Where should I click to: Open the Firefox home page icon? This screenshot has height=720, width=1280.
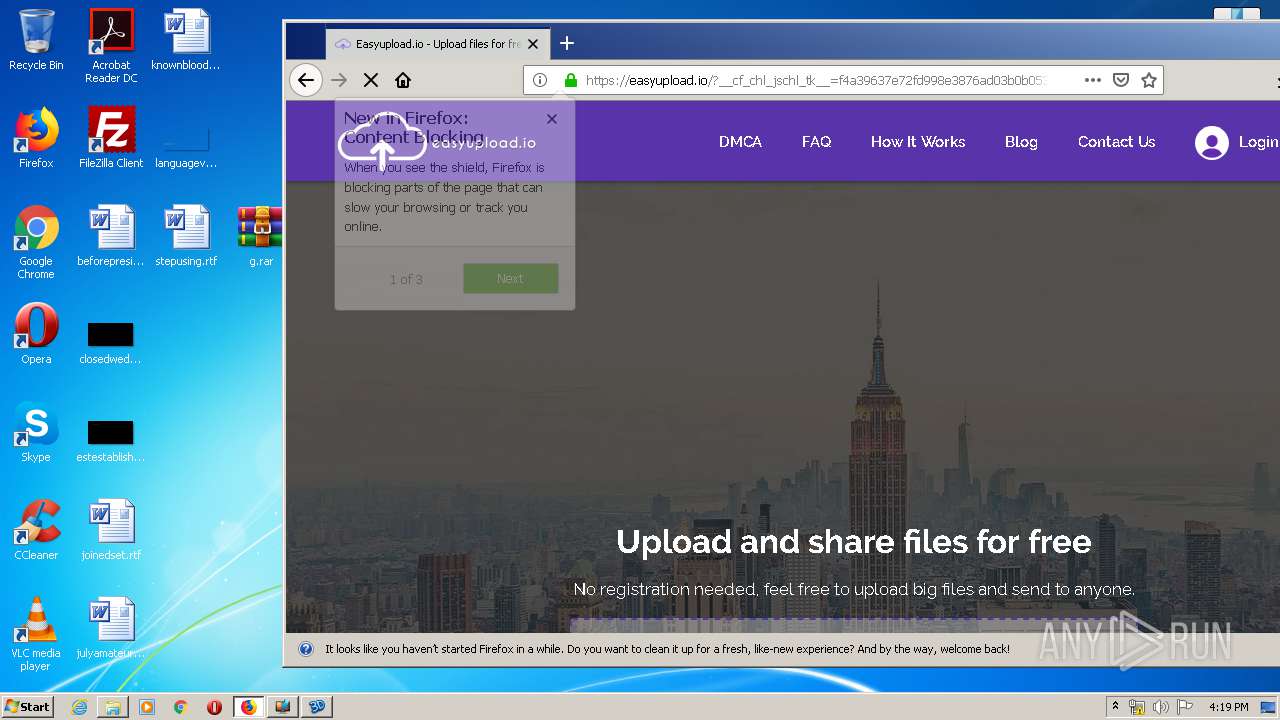tap(403, 80)
